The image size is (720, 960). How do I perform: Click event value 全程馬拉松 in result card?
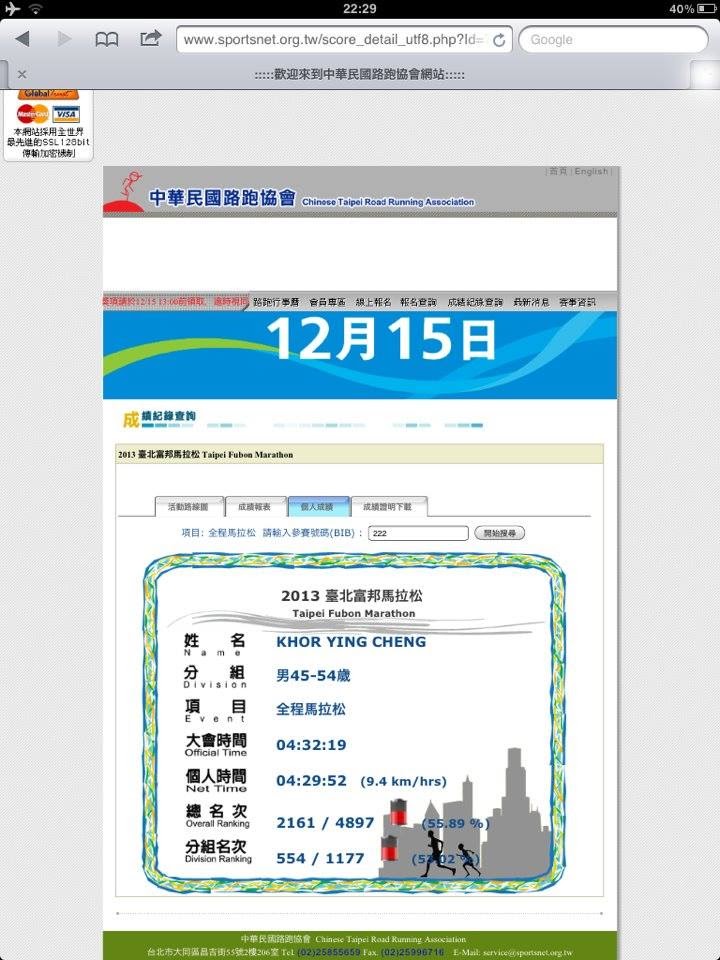coord(310,709)
